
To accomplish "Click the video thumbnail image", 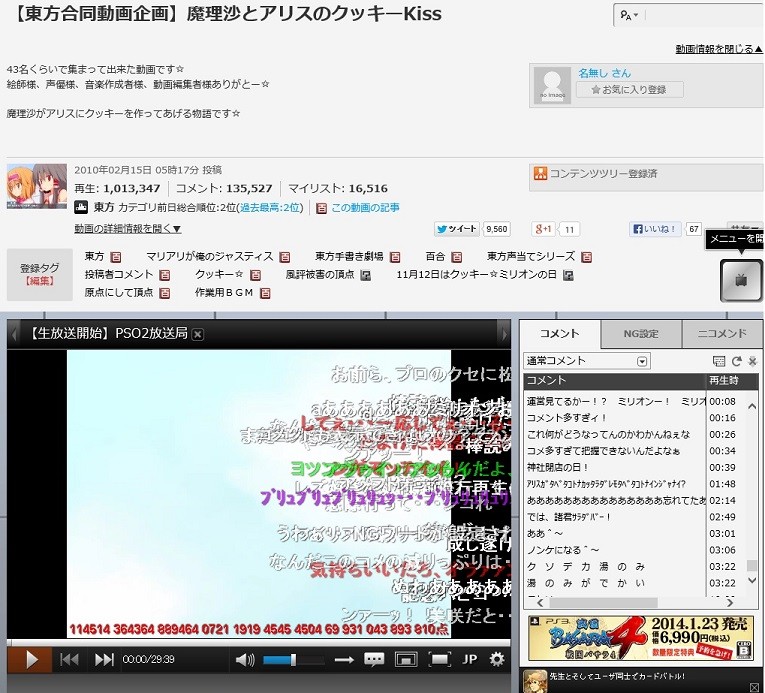I will (37, 186).
